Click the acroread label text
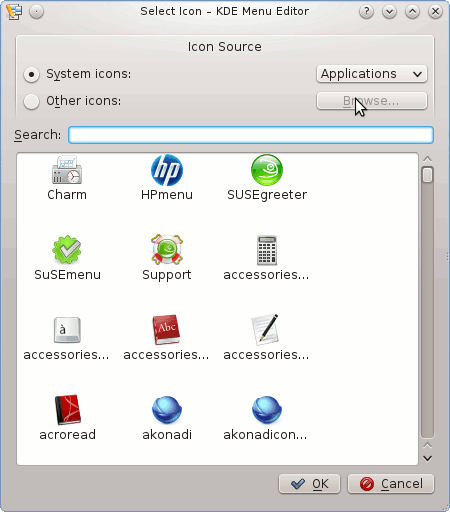The image size is (450, 512). pos(68,435)
